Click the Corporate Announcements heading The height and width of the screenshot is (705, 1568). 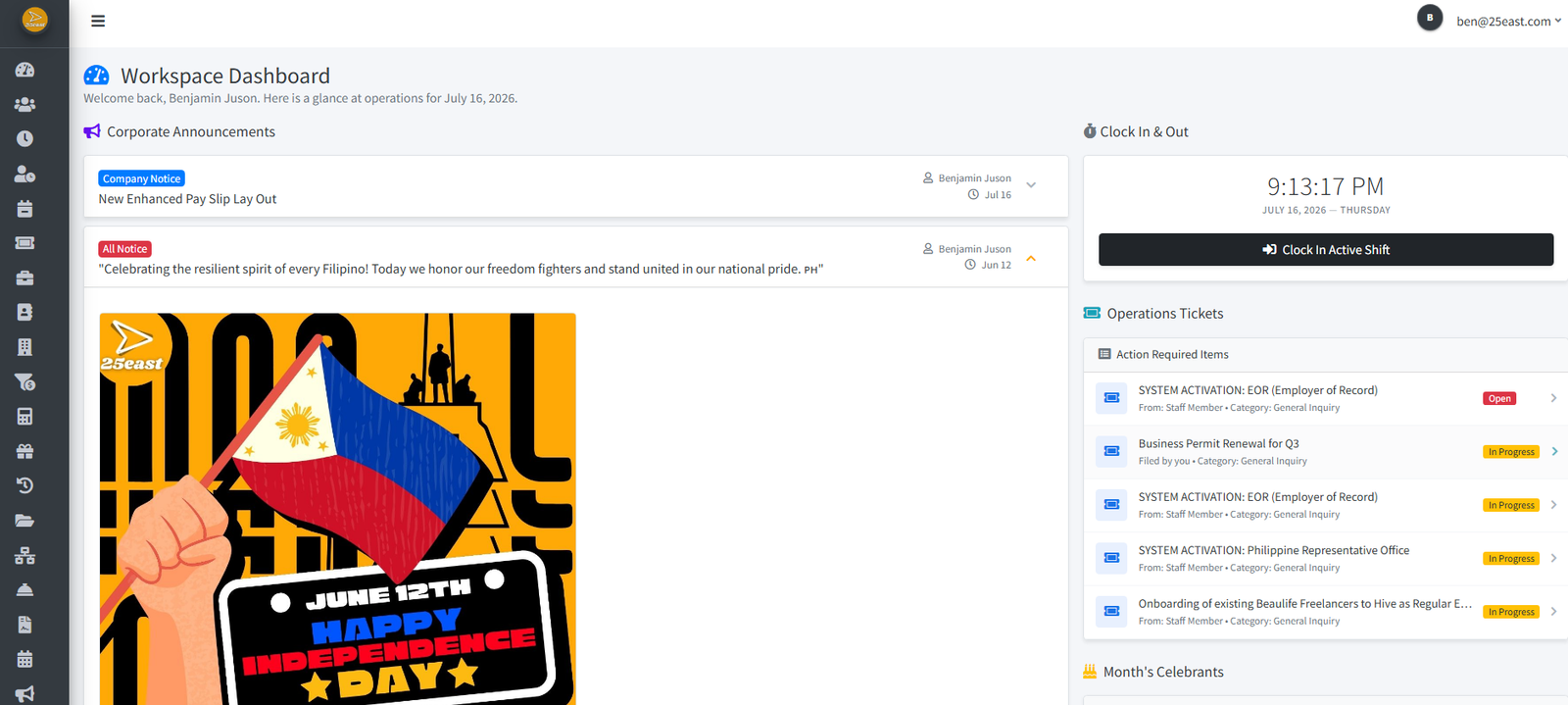(x=191, y=131)
